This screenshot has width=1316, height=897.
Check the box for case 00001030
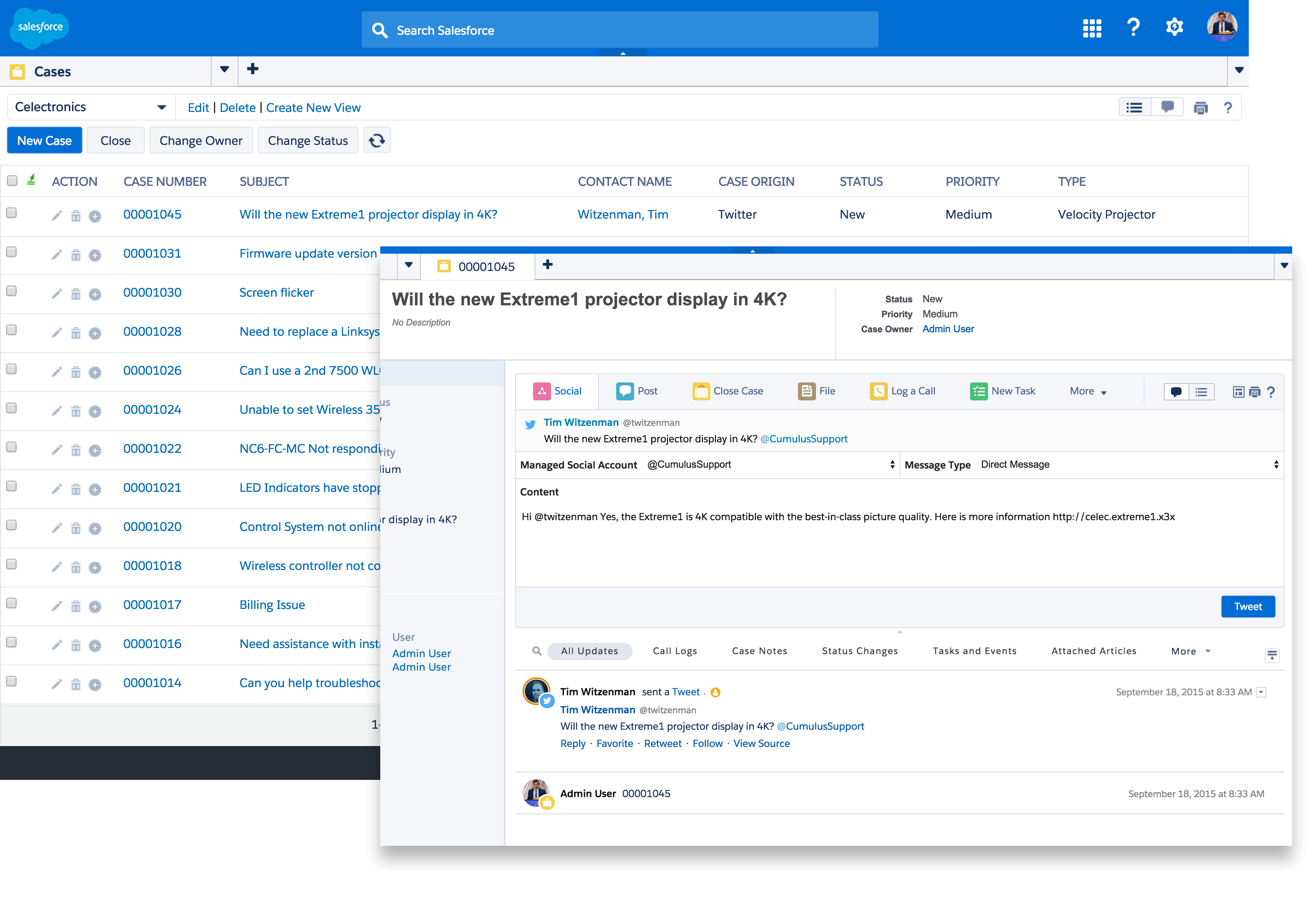point(11,291)
